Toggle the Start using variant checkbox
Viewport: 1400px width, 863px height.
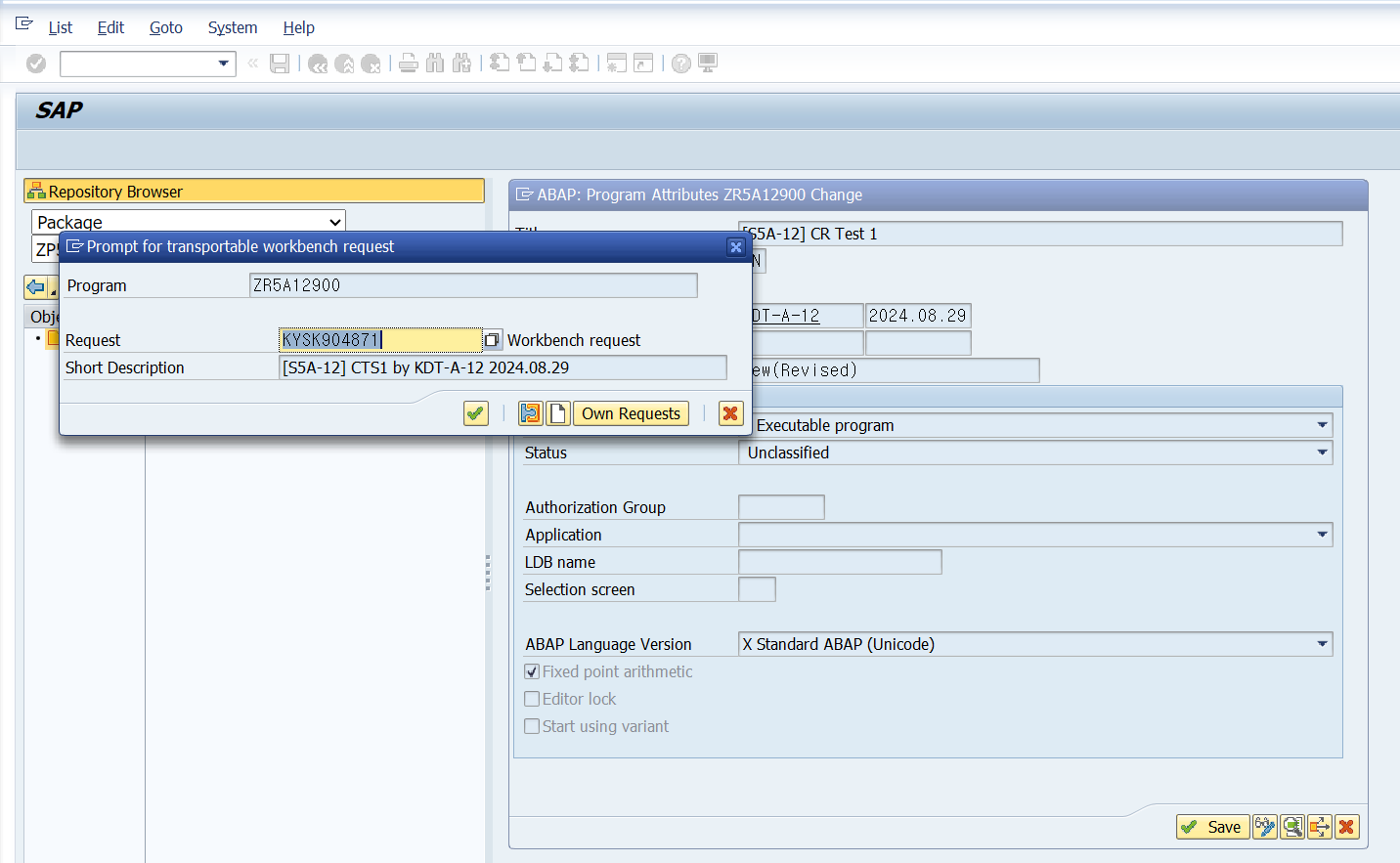[532, 726]
